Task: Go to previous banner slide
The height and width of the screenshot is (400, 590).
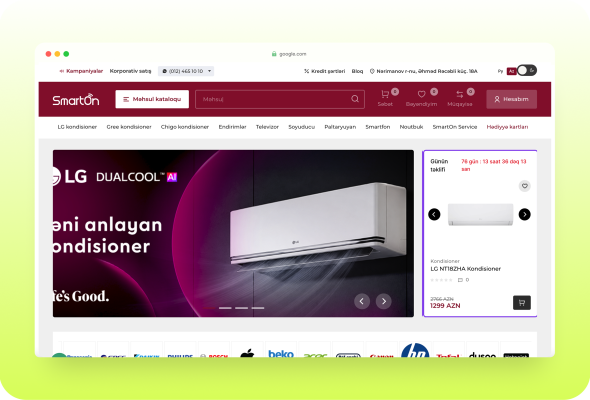Action: [362, 301]
